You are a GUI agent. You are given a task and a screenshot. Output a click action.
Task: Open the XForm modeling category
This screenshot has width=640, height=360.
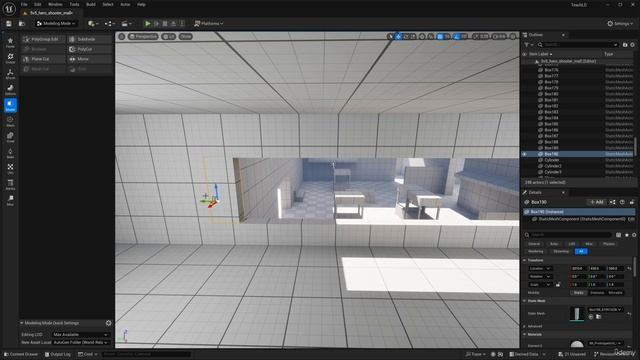point(10,74)
